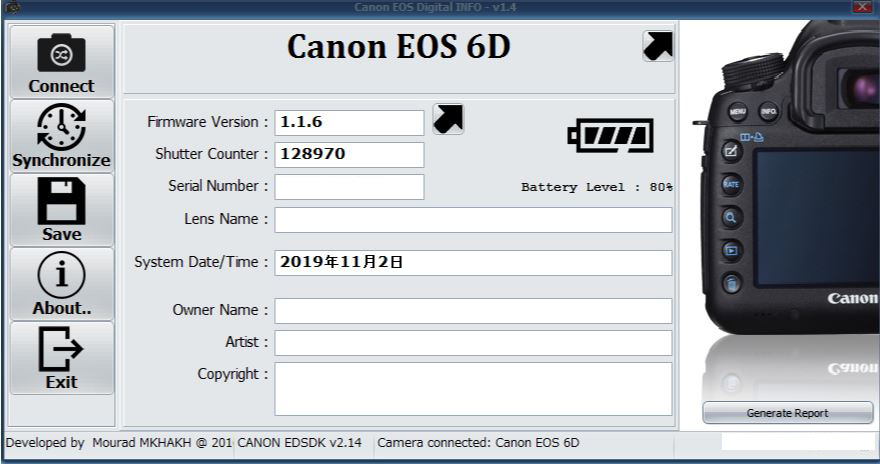Image resolution: width=880 pixels, height=464 pixels.
Task: Click the Connect camera button
Action: pos(62,62)
